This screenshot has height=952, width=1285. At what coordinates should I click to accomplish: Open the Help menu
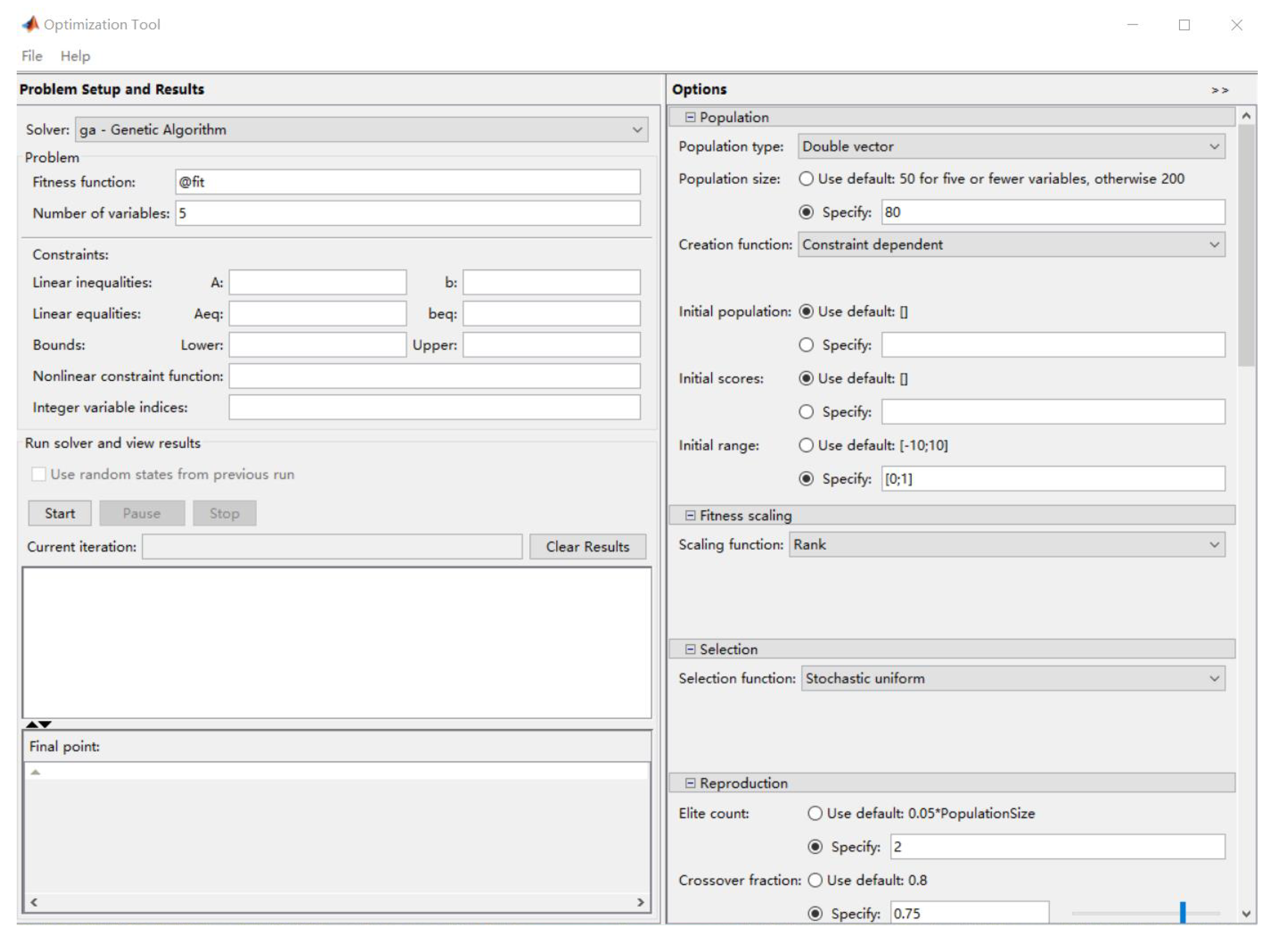75,56
